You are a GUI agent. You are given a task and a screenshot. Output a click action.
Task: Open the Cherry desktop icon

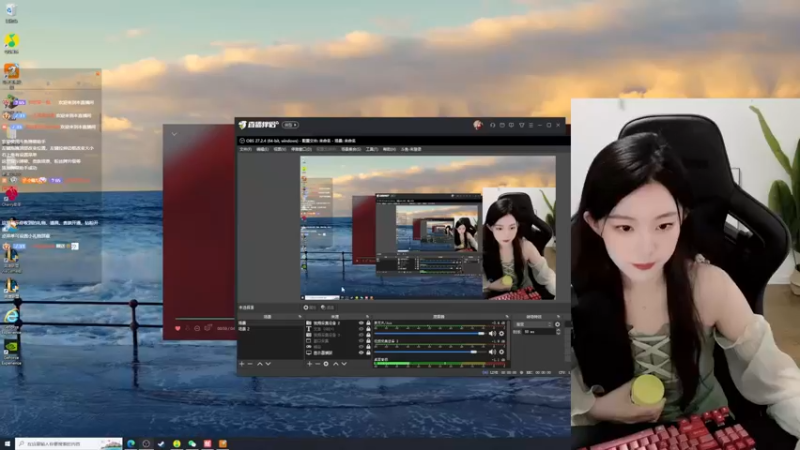(x=11, y=196)
